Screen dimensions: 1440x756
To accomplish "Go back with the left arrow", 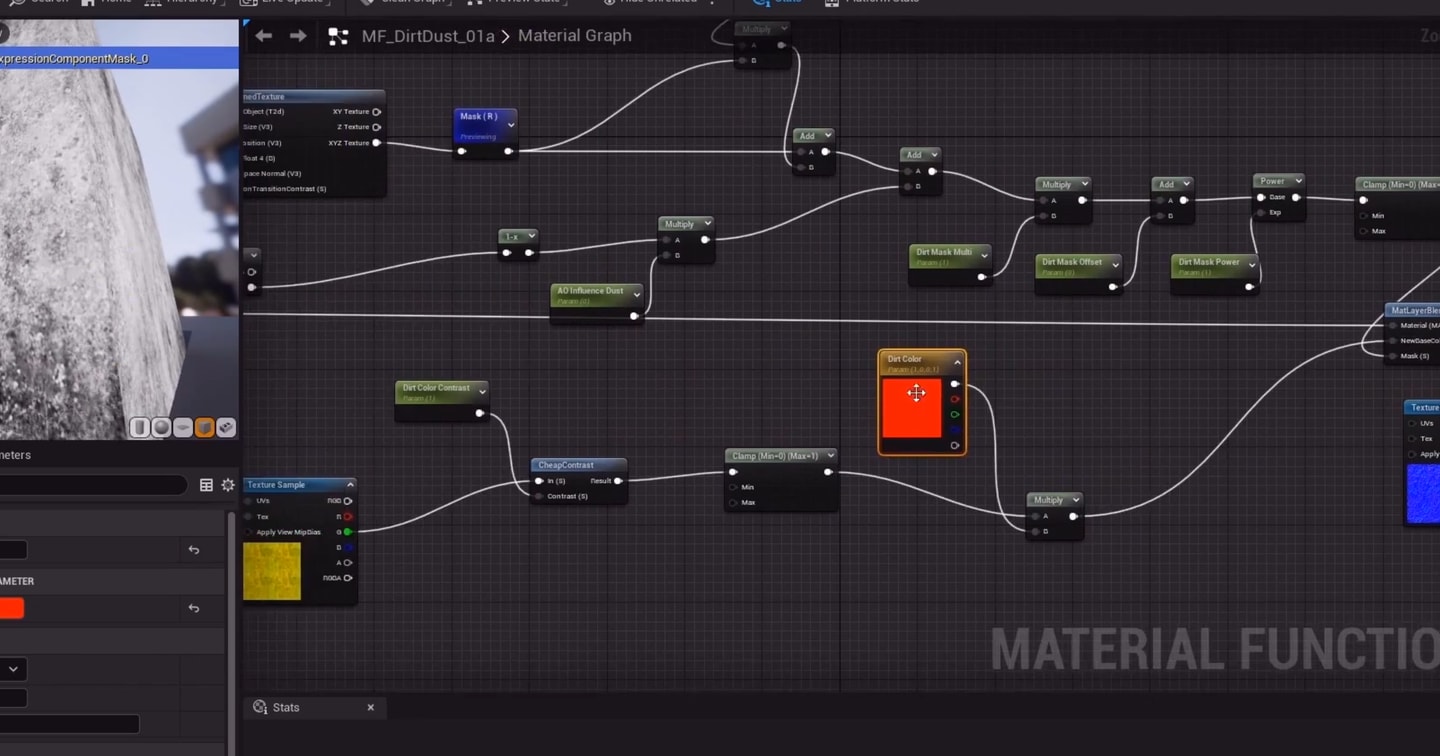I will point(263,36).
